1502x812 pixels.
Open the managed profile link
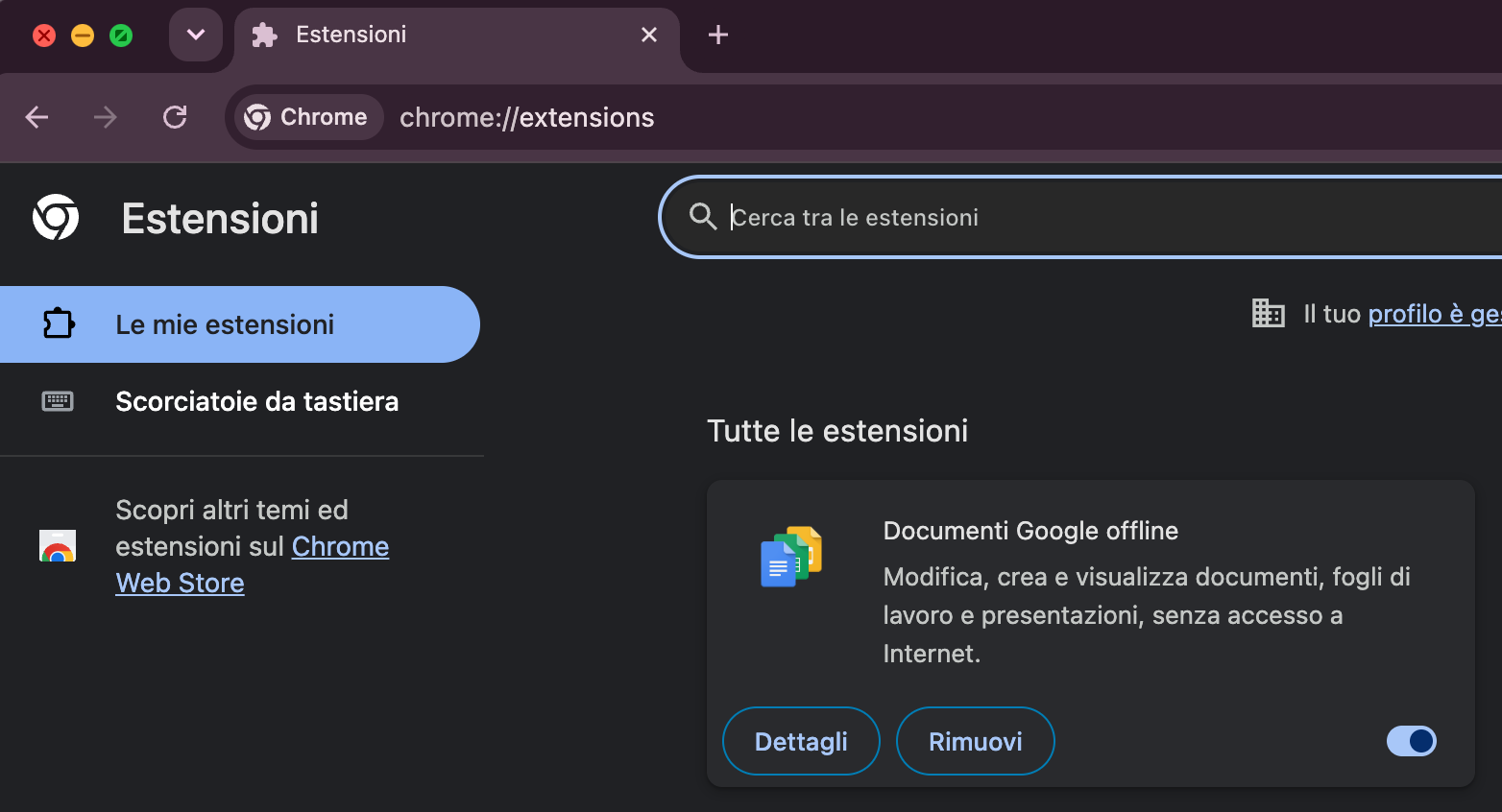1435,314
